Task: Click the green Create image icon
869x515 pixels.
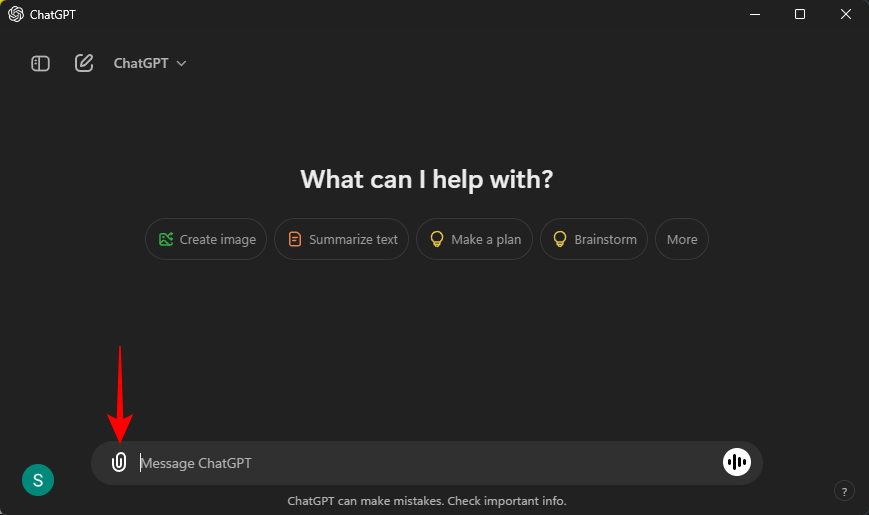Action: 166,239
